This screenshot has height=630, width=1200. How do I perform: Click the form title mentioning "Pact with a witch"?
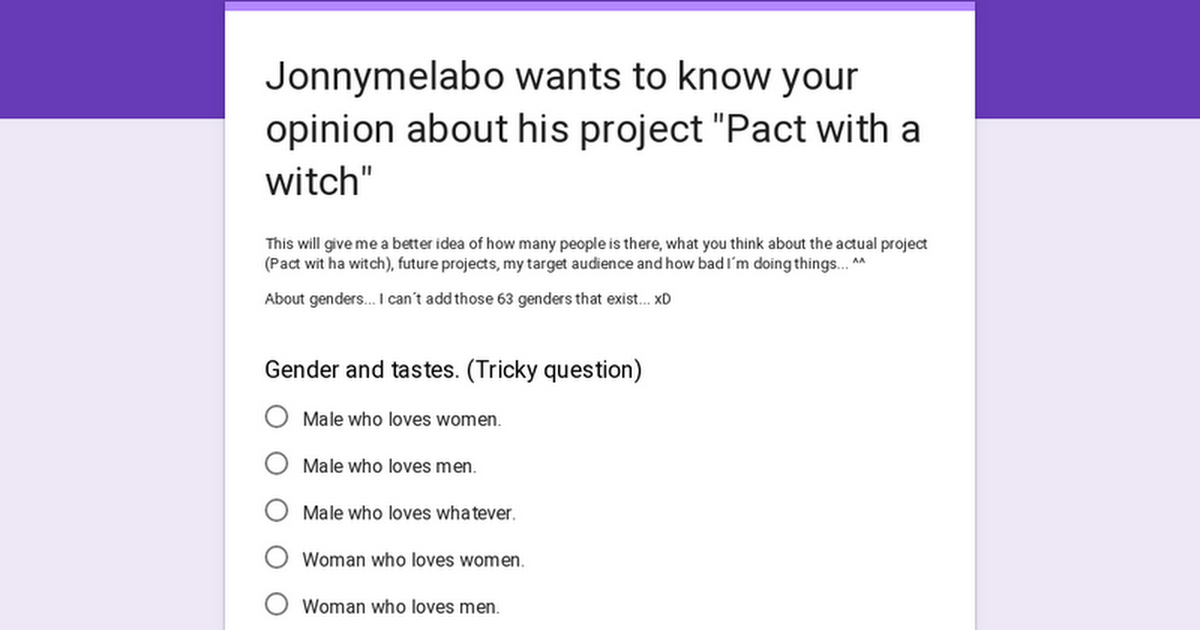tap(592, 129)
